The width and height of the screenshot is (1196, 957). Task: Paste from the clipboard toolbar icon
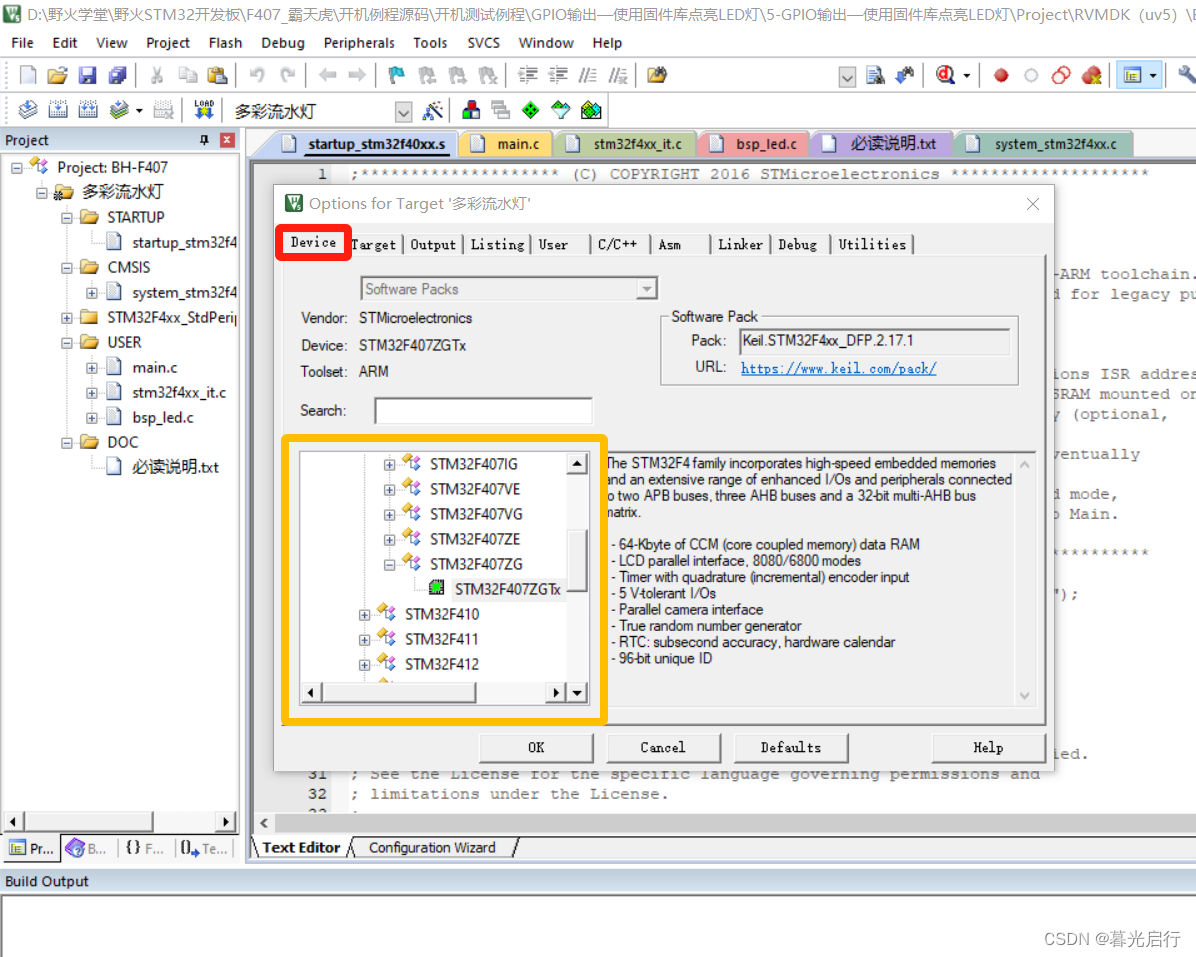click(x=217, y=75)
